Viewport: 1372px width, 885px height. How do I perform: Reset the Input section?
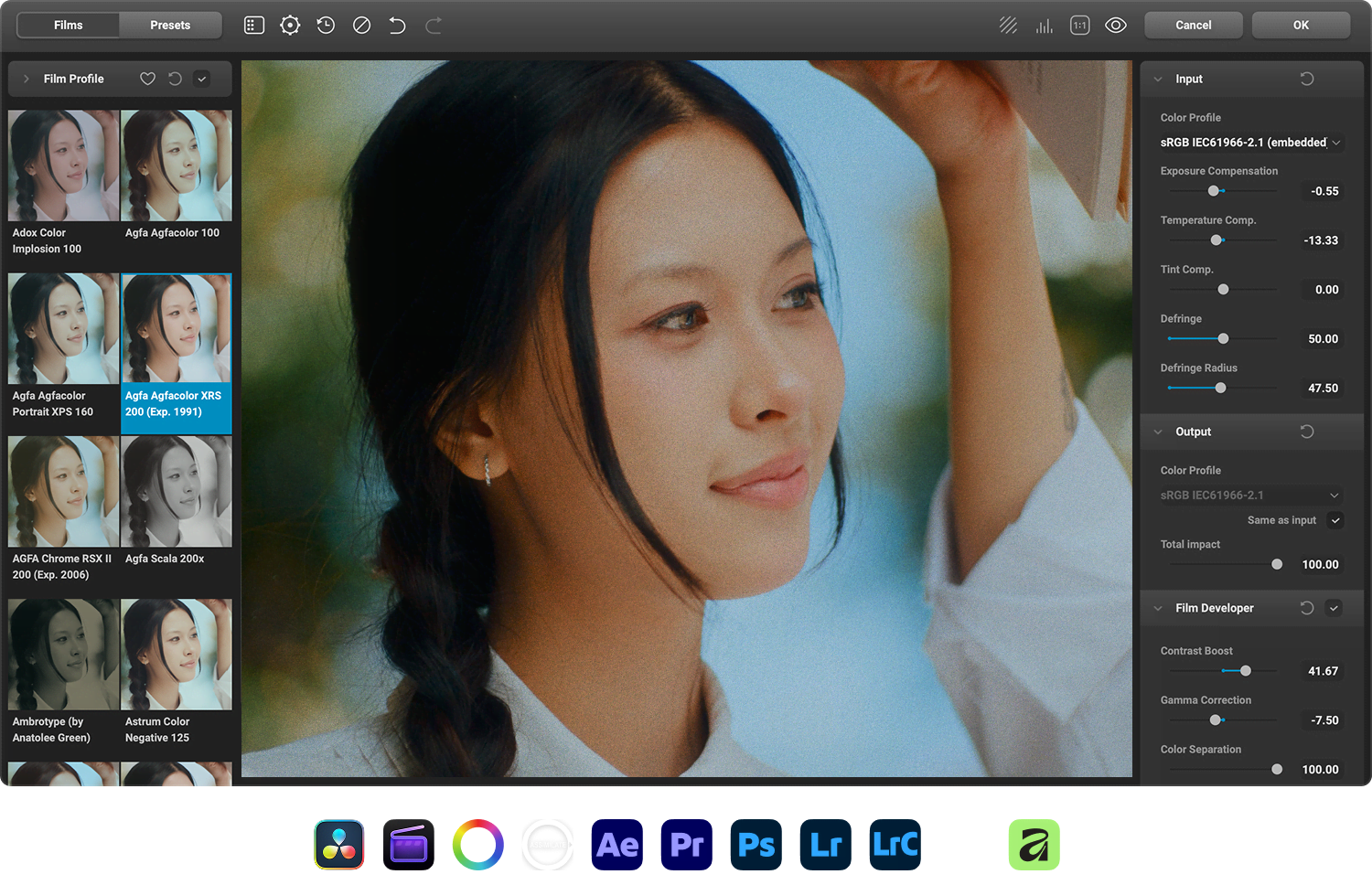tap(1307, 79)
